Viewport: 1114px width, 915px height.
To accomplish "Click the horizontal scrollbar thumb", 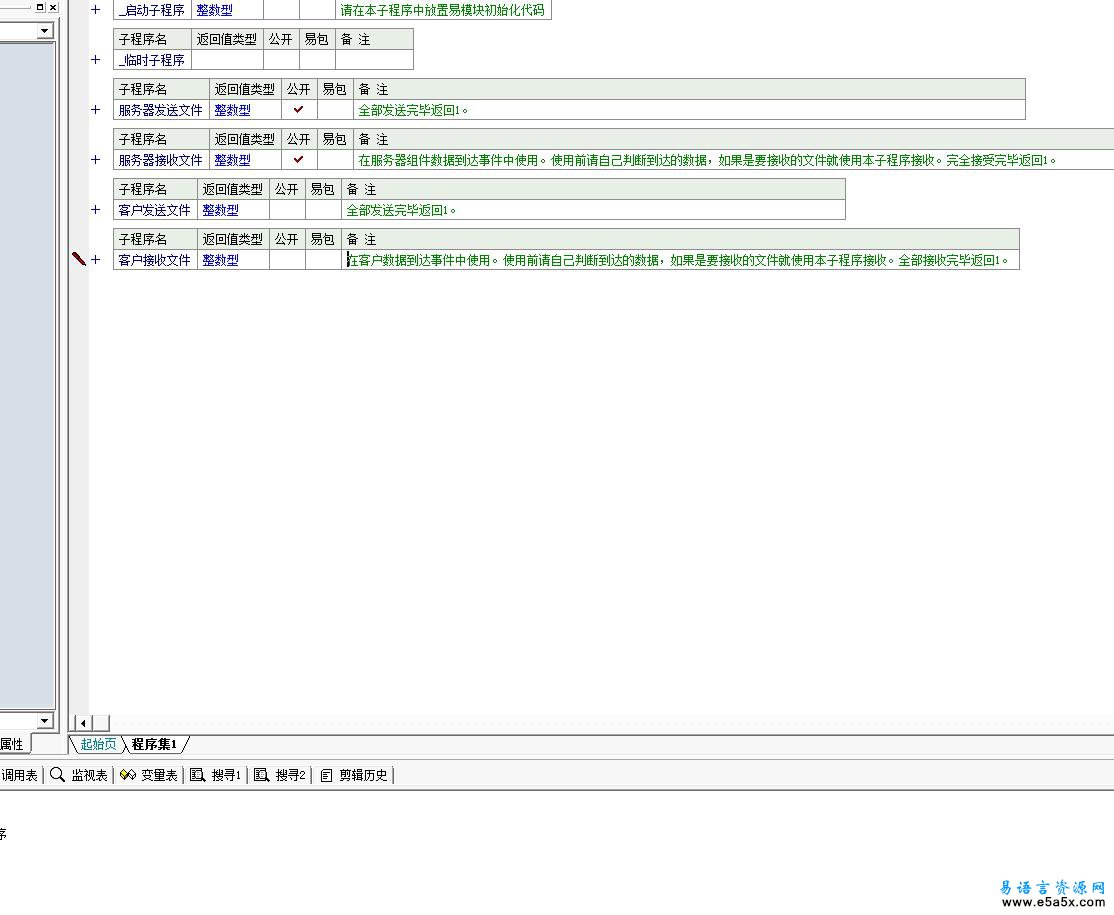I will 102,723.
